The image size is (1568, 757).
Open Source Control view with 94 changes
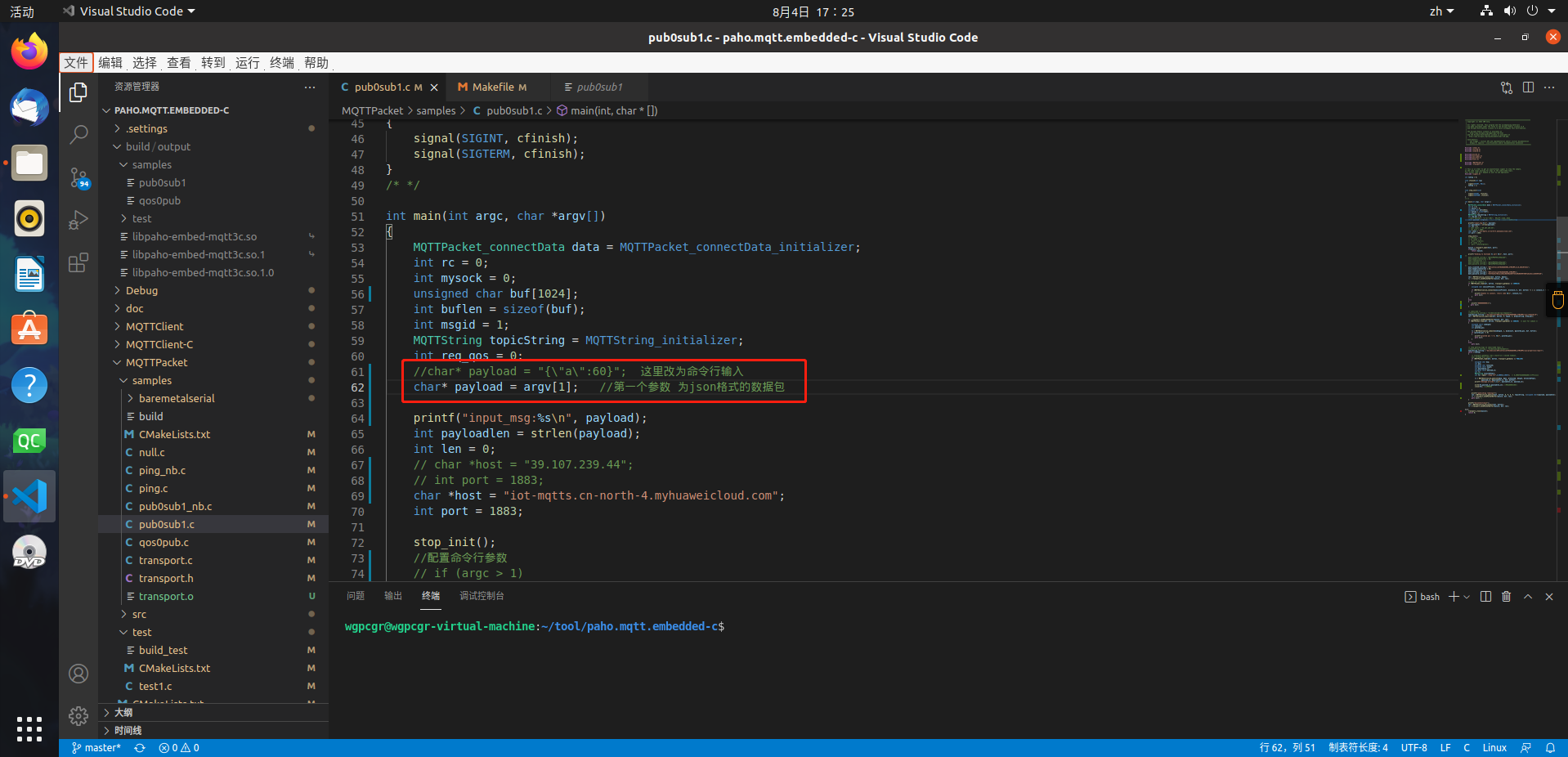tap(78, 177)
